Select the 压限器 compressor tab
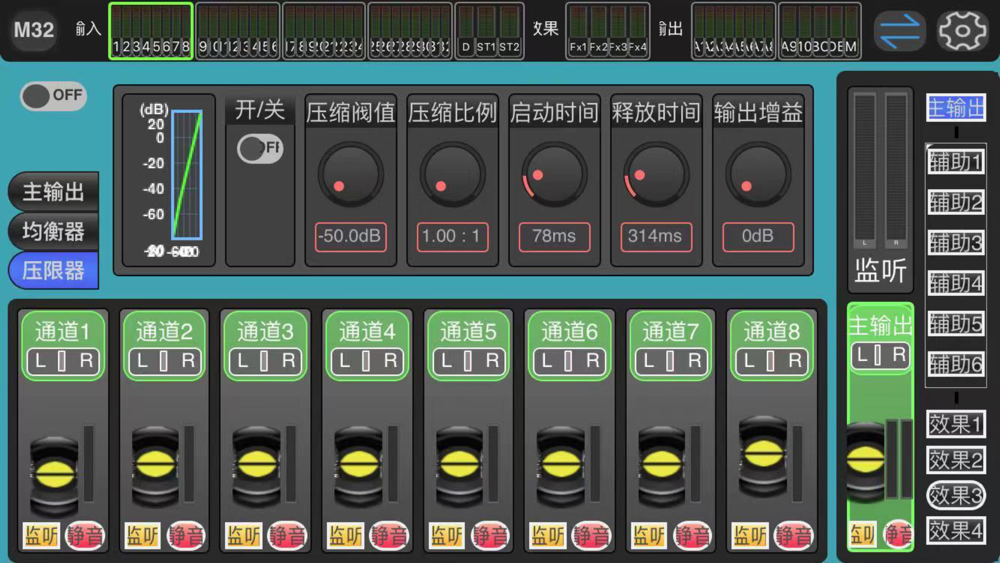 [54, 270]
